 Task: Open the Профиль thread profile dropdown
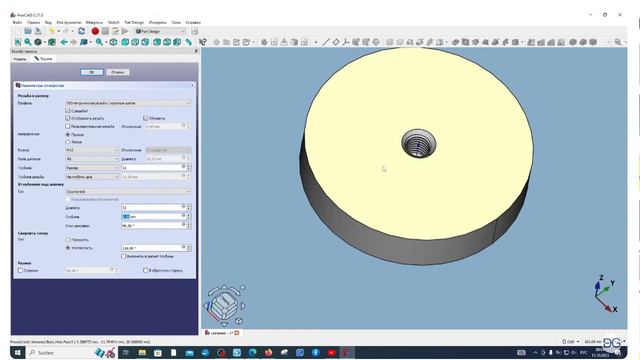point(128,103)
